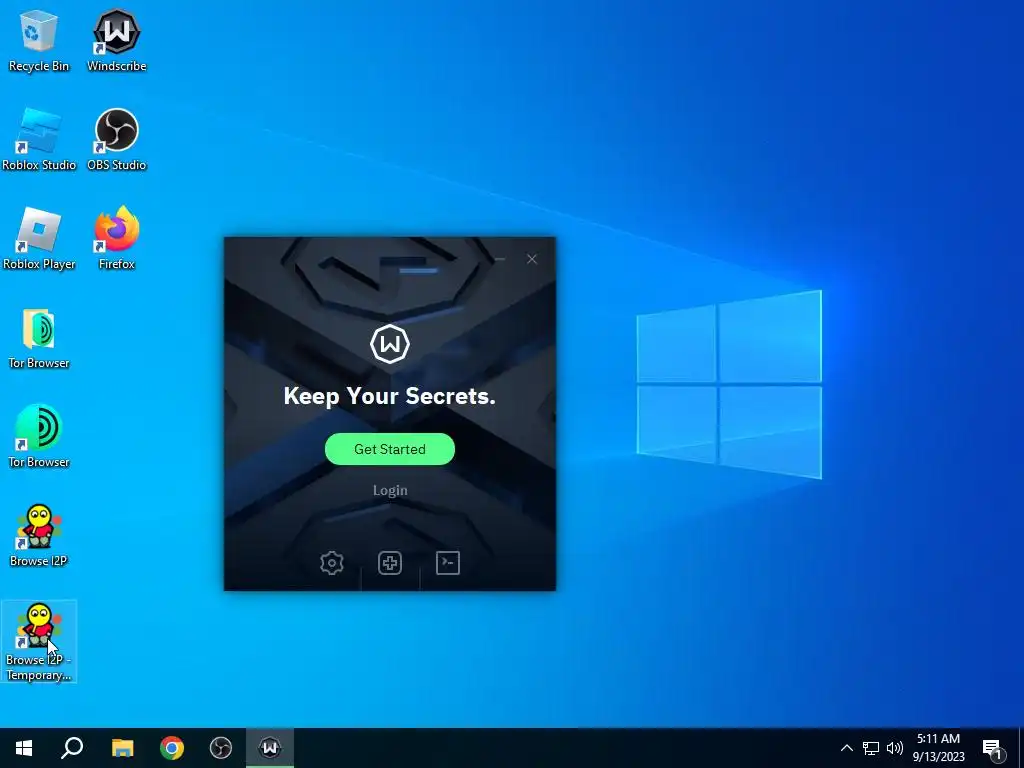Select the Firefox desktop shortcut
Image resolution: width=1024 pixels, height=768 pixels.
(x=117, y=239)
